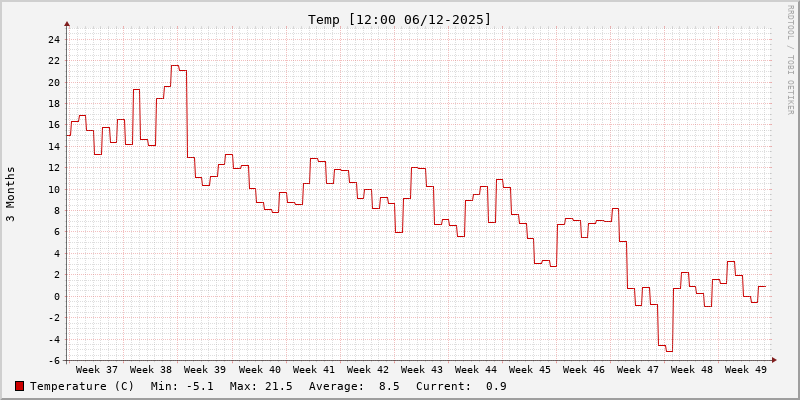Click the red arrow atop the Y-axis
The image size is (800, 400).
[x=67, y=23]
